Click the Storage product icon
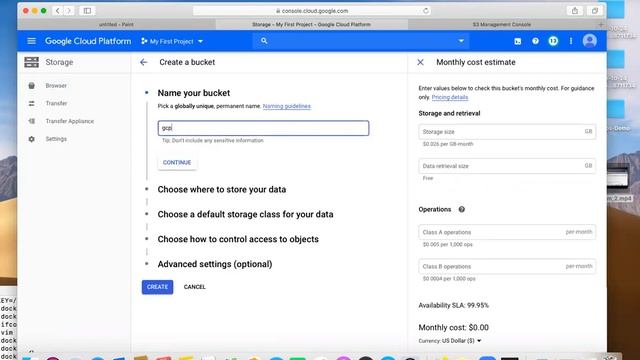This screenshot has height=360, width=640. (x=31, y=62)
